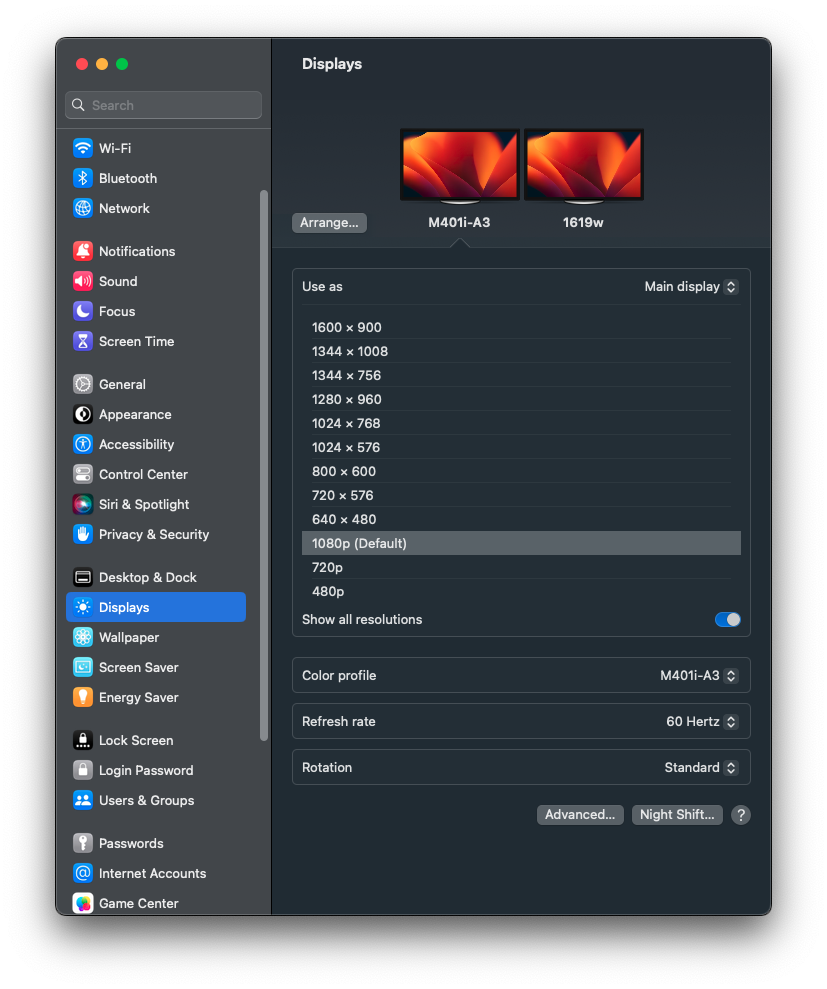Open the Energy Saver bulb icon
This screenshot has width=827, height=989.
pos(83,697)
